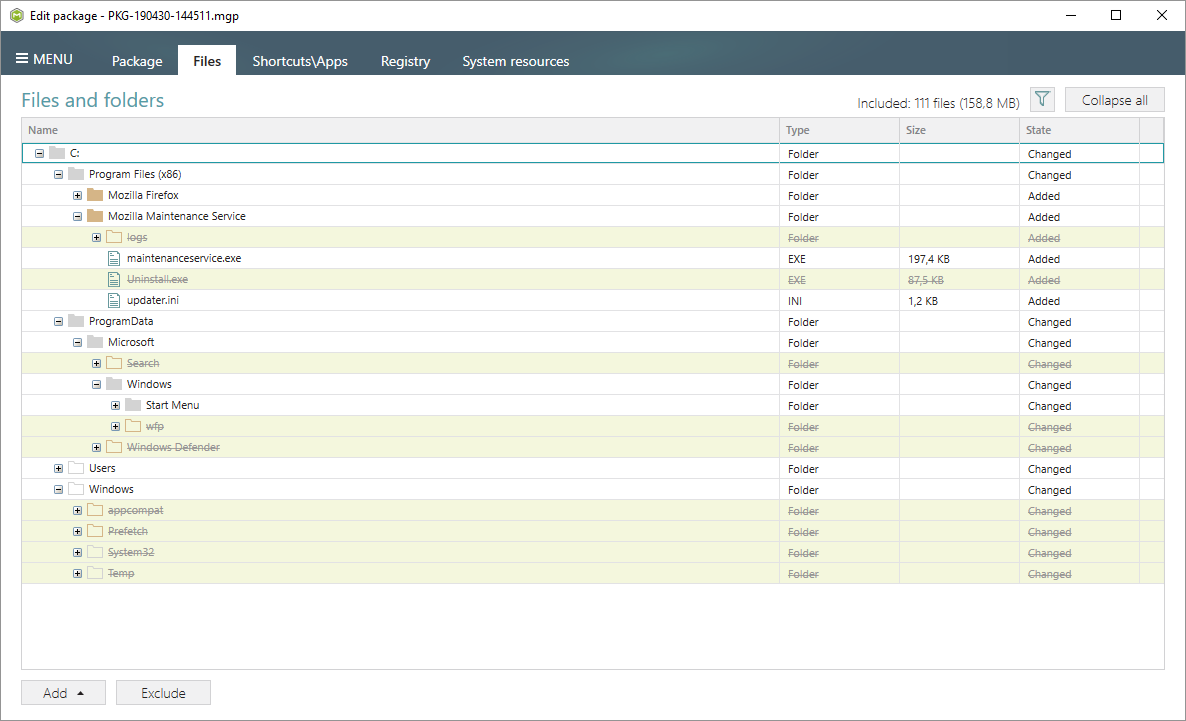
Task: Click the Prefetch folder icon
Action: coord(95,531)
